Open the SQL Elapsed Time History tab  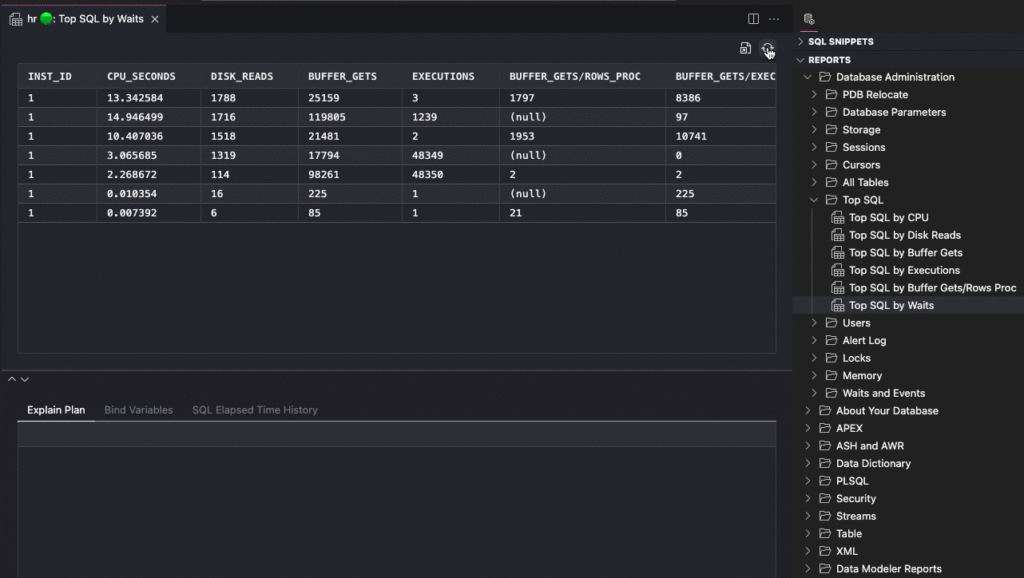click(x=255, y=410)
